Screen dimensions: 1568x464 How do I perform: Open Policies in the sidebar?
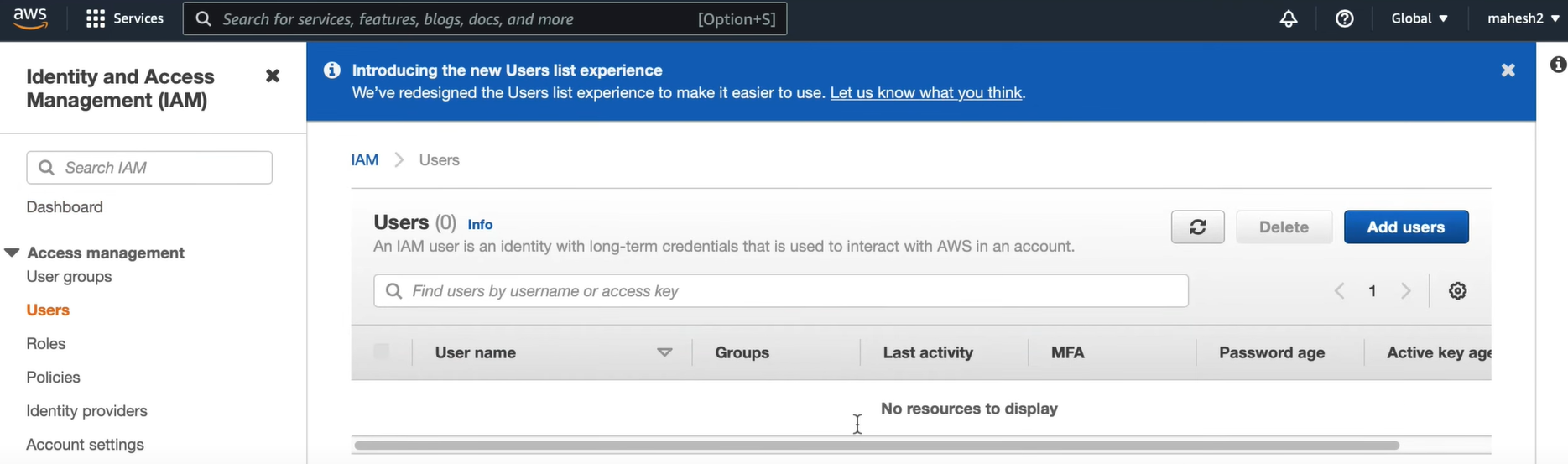coord(54,378)
